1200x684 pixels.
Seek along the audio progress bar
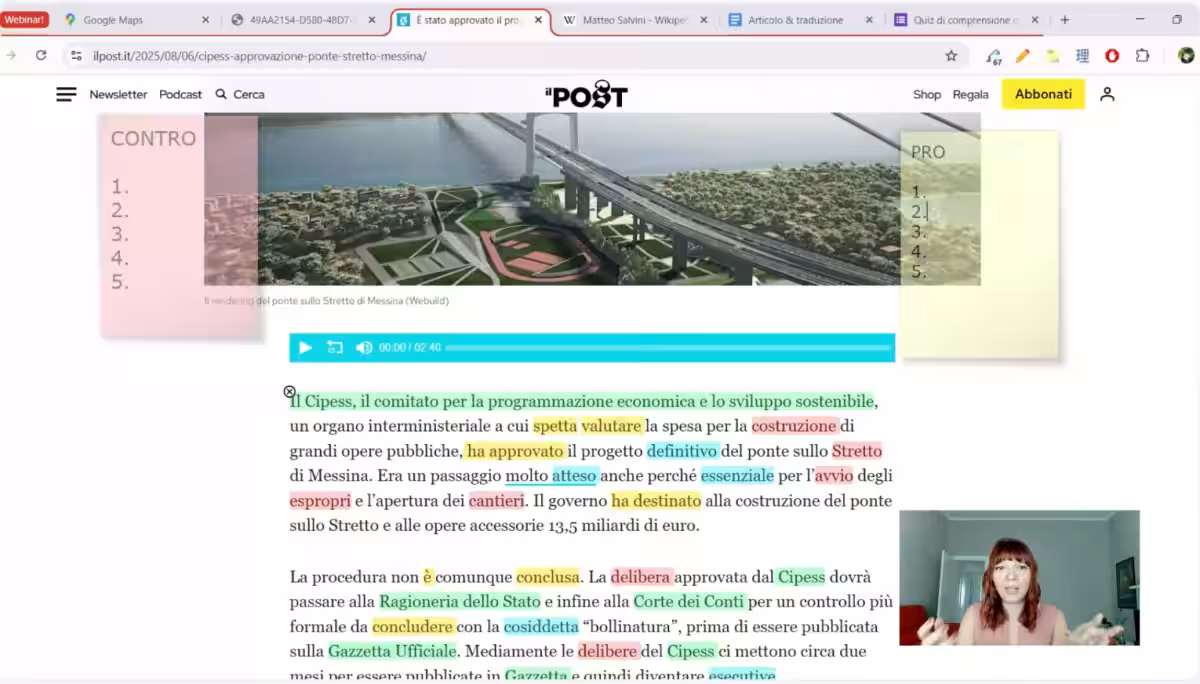(x=667, y=348)
